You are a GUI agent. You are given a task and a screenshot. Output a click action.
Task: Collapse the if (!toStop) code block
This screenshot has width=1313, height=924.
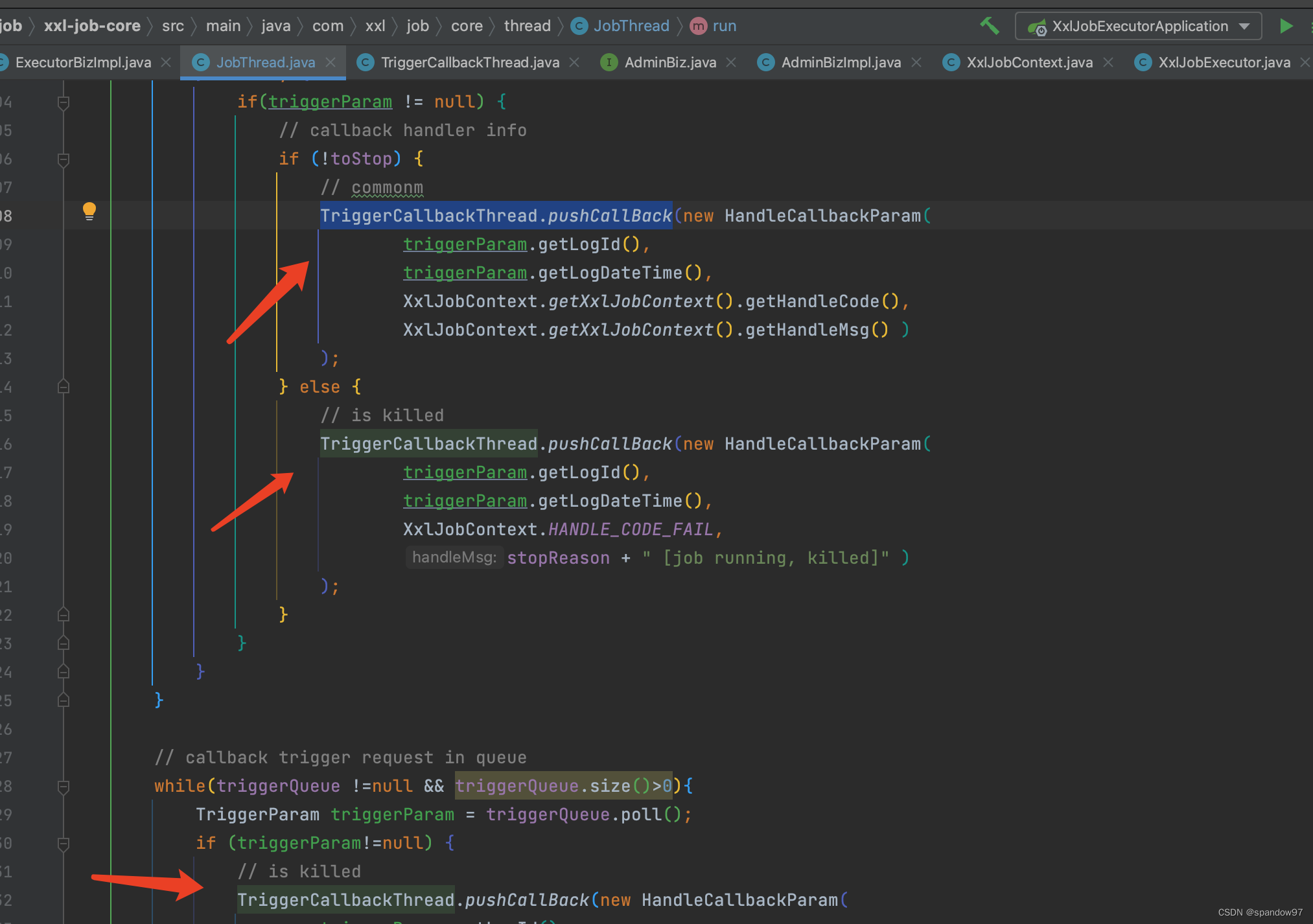[x=64, y=159]
